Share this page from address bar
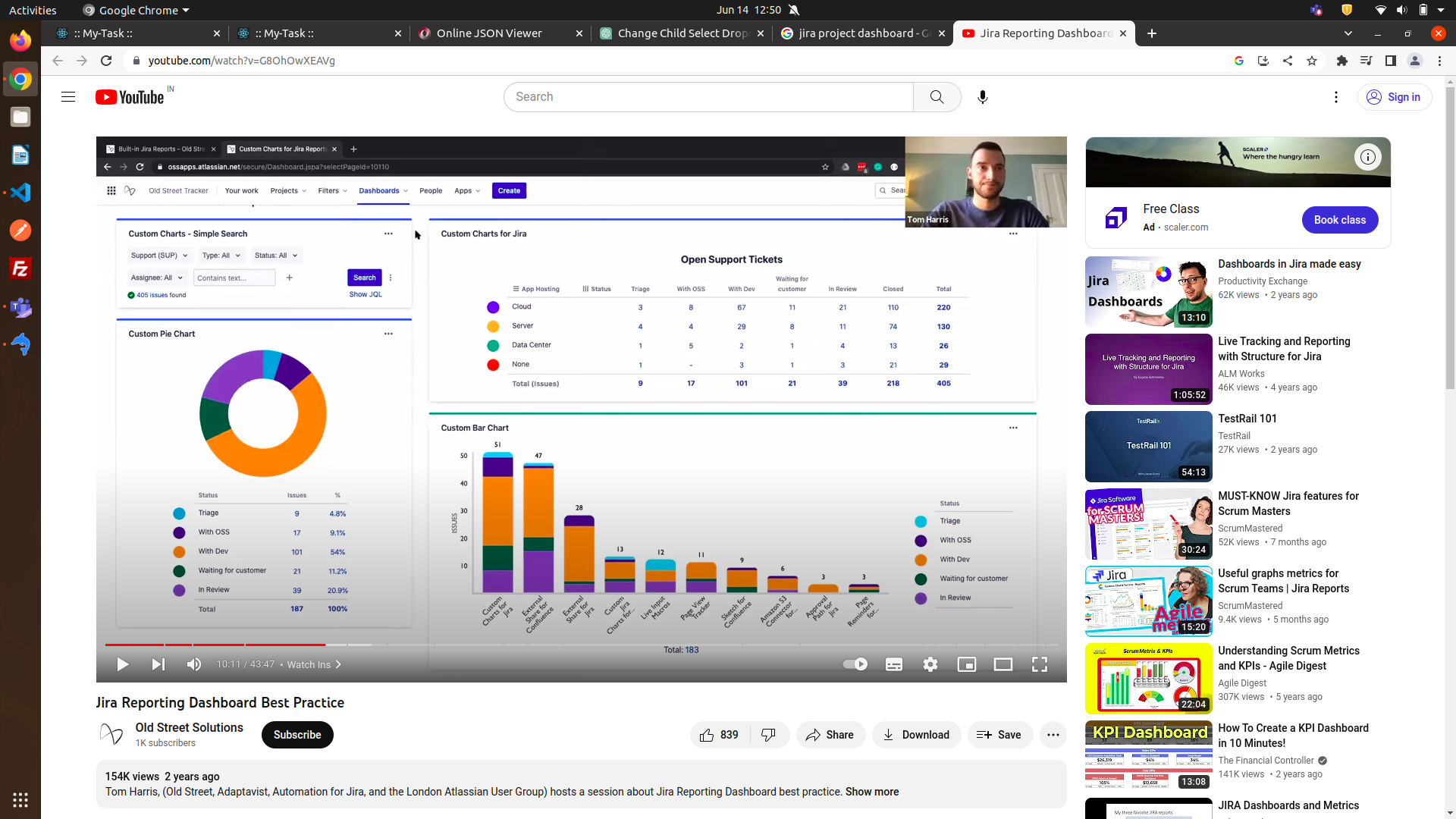 [1288, 61]
